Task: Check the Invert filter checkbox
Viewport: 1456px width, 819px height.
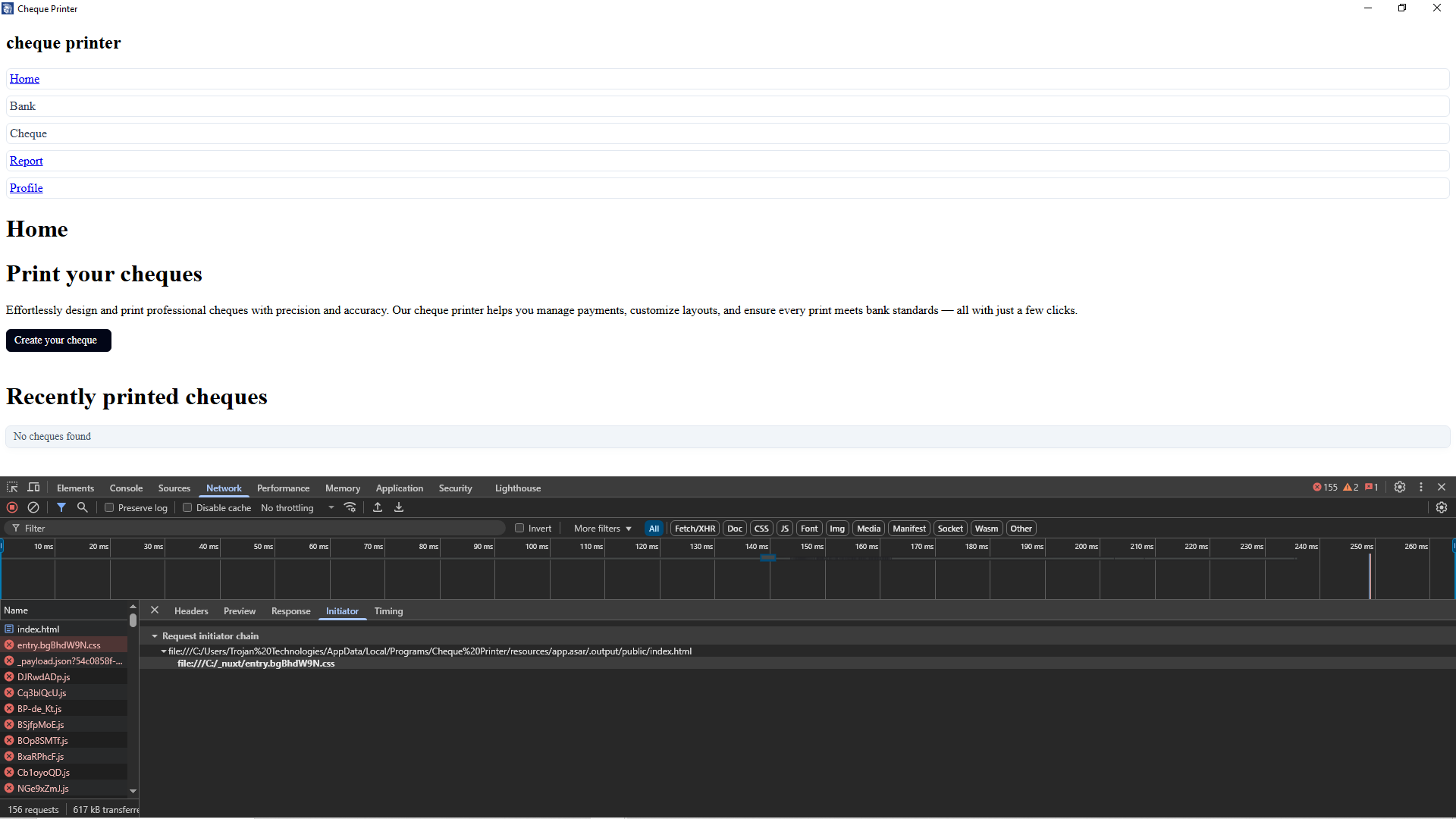Action: 519,529
